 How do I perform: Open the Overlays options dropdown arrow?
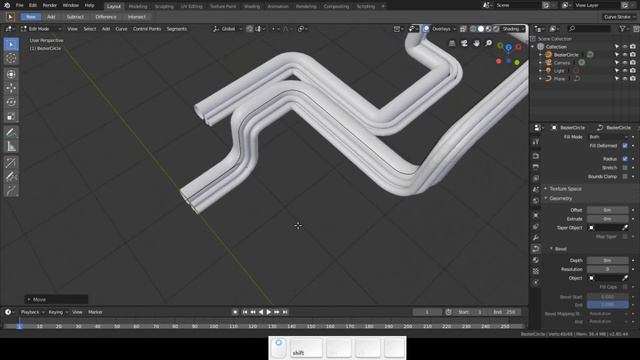coord(454,29)
